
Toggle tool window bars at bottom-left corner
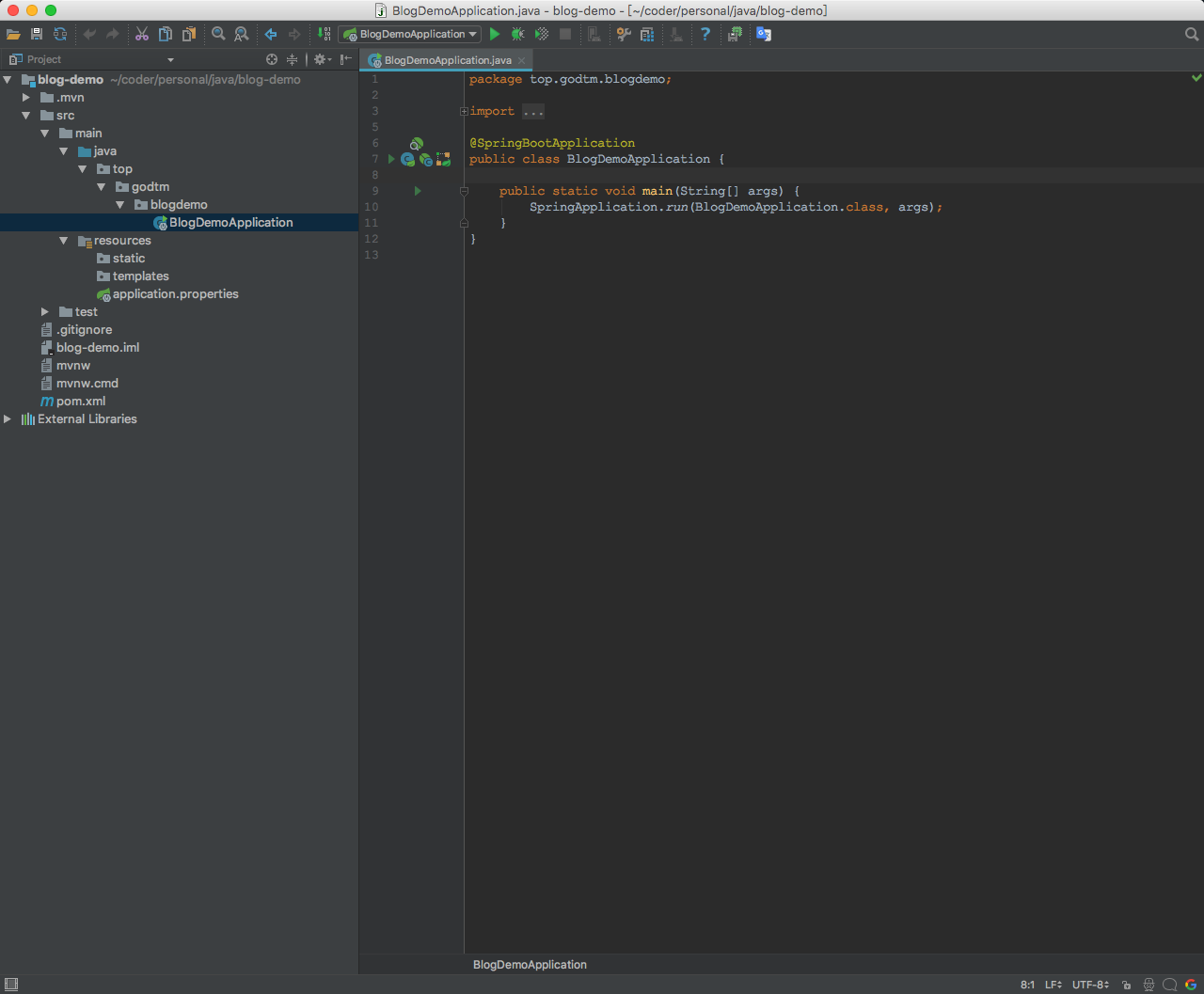point(10,985)
